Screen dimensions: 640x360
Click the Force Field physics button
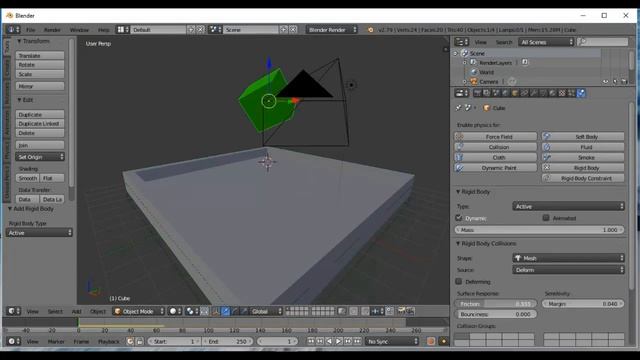(x=496, y=137)
